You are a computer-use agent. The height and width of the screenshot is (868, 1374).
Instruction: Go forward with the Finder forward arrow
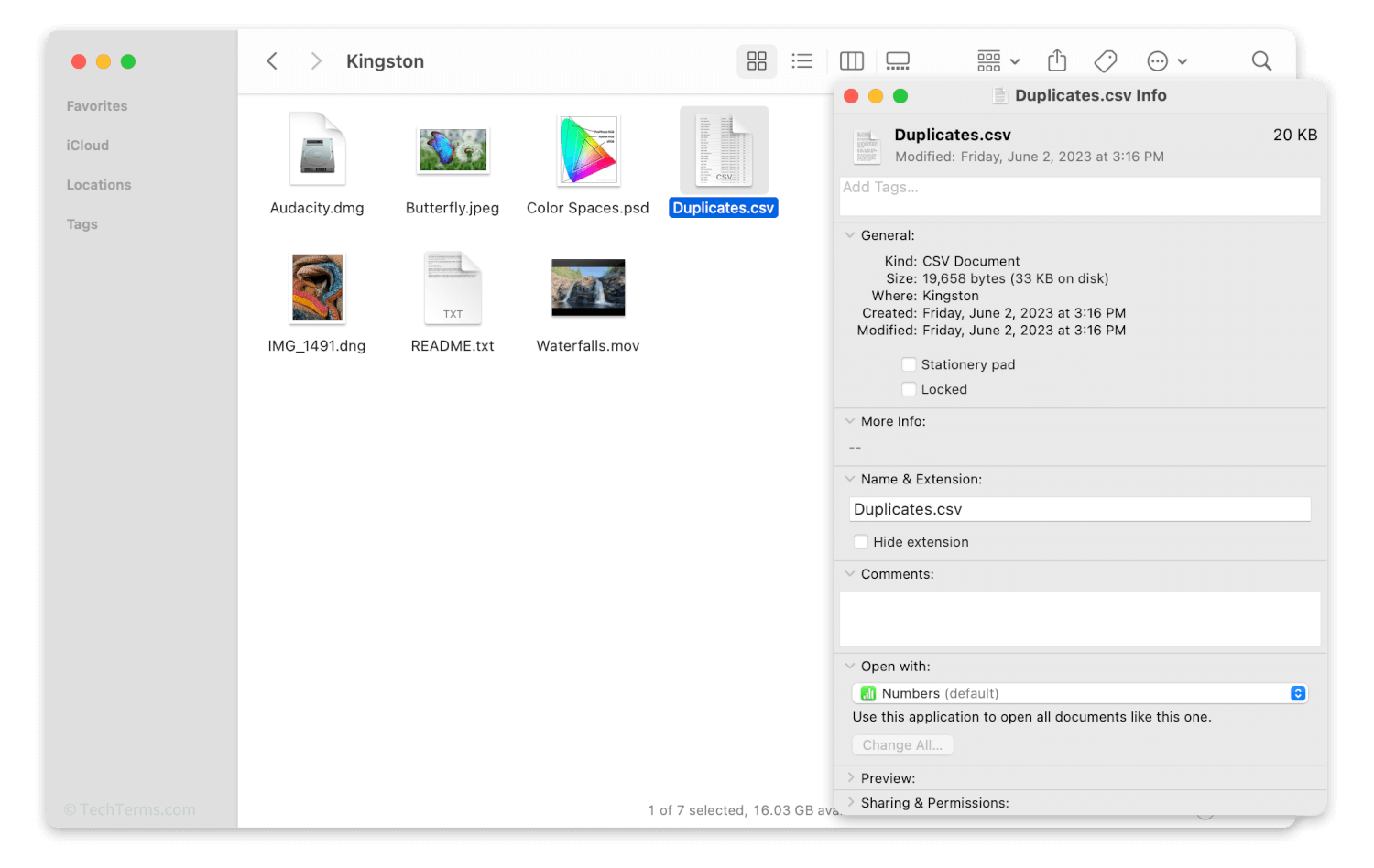click(x=316, y=61)
